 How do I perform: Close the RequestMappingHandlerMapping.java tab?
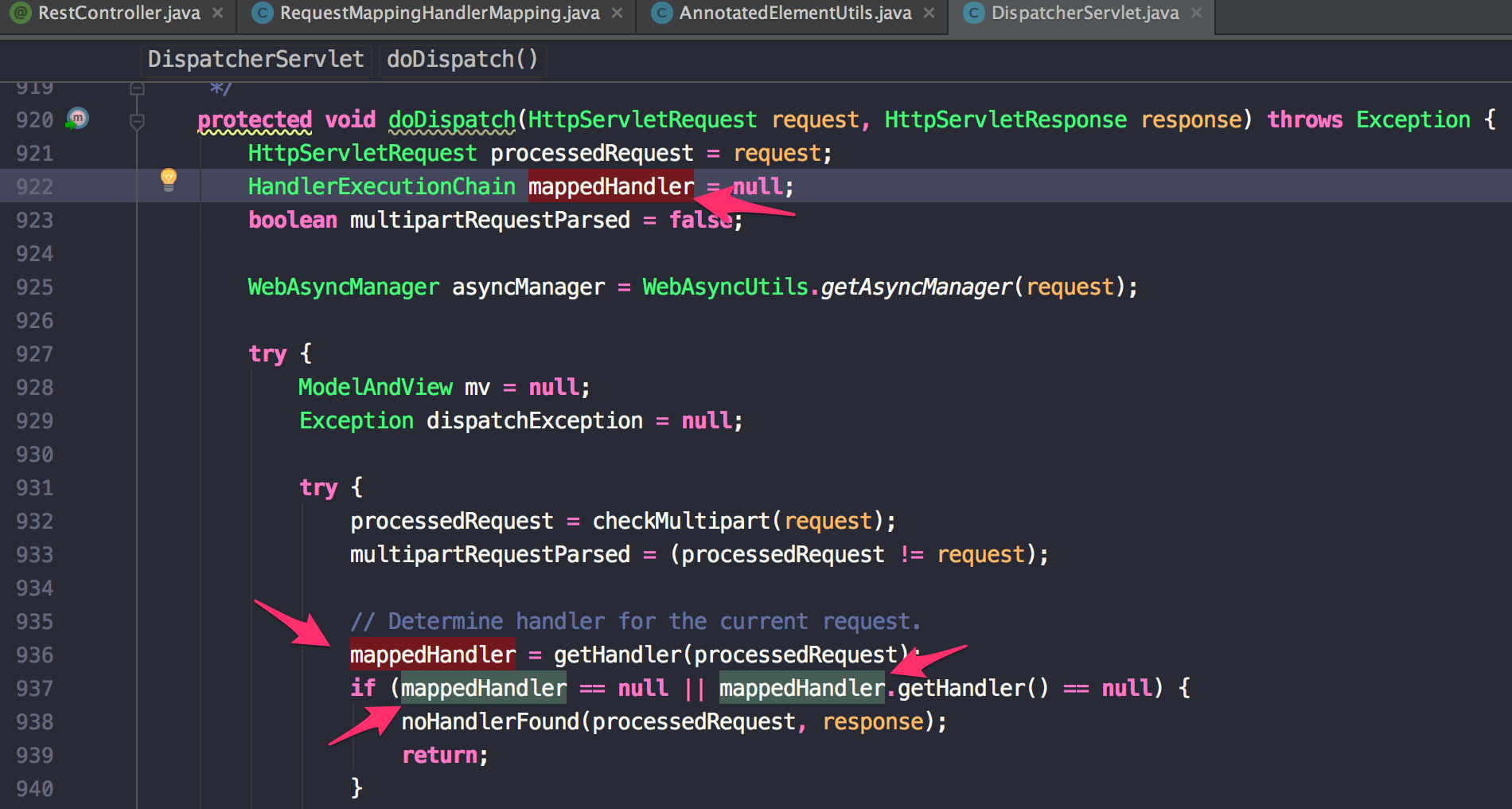(617, 13)
